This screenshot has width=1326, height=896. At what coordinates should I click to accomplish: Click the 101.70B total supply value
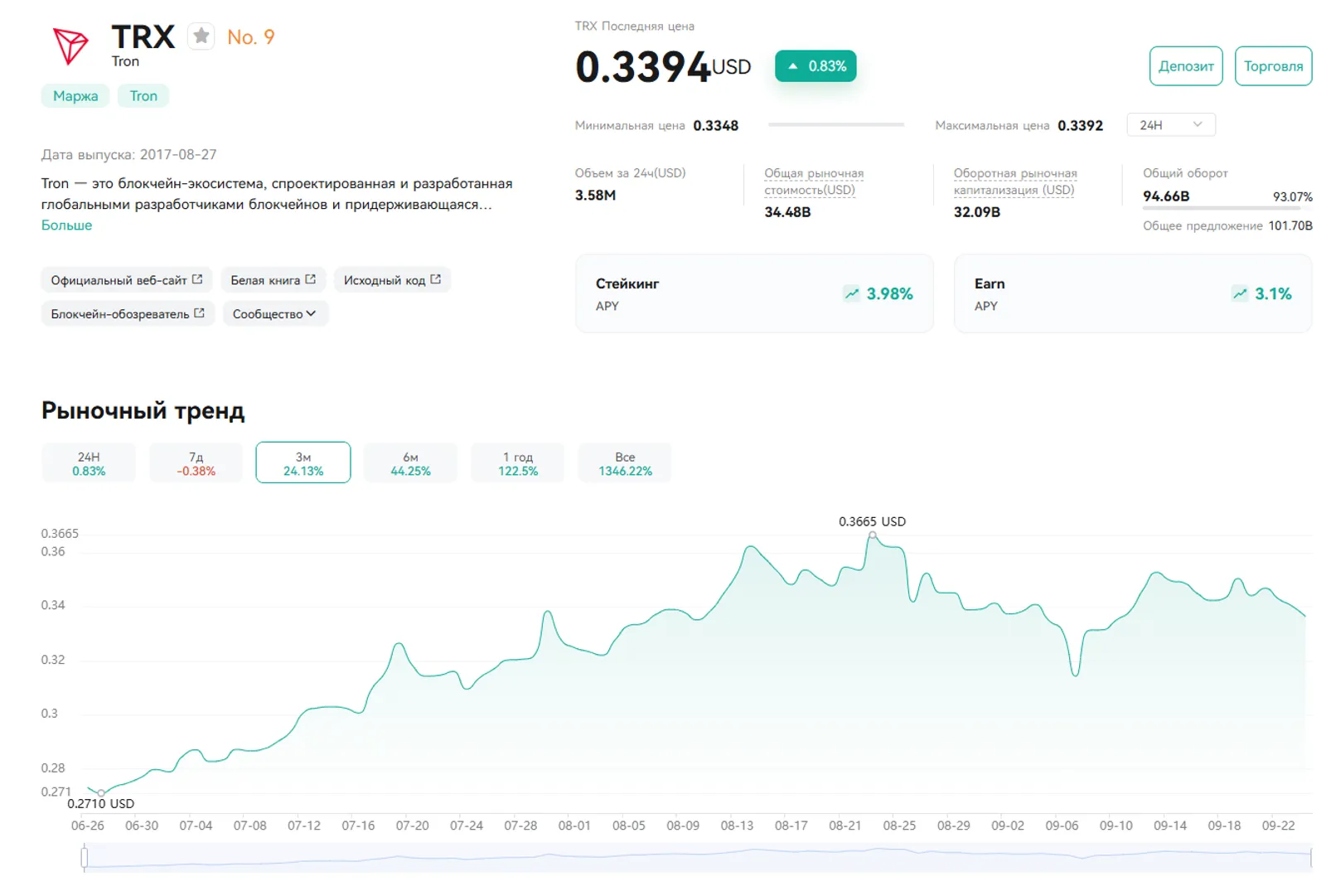1290,225
